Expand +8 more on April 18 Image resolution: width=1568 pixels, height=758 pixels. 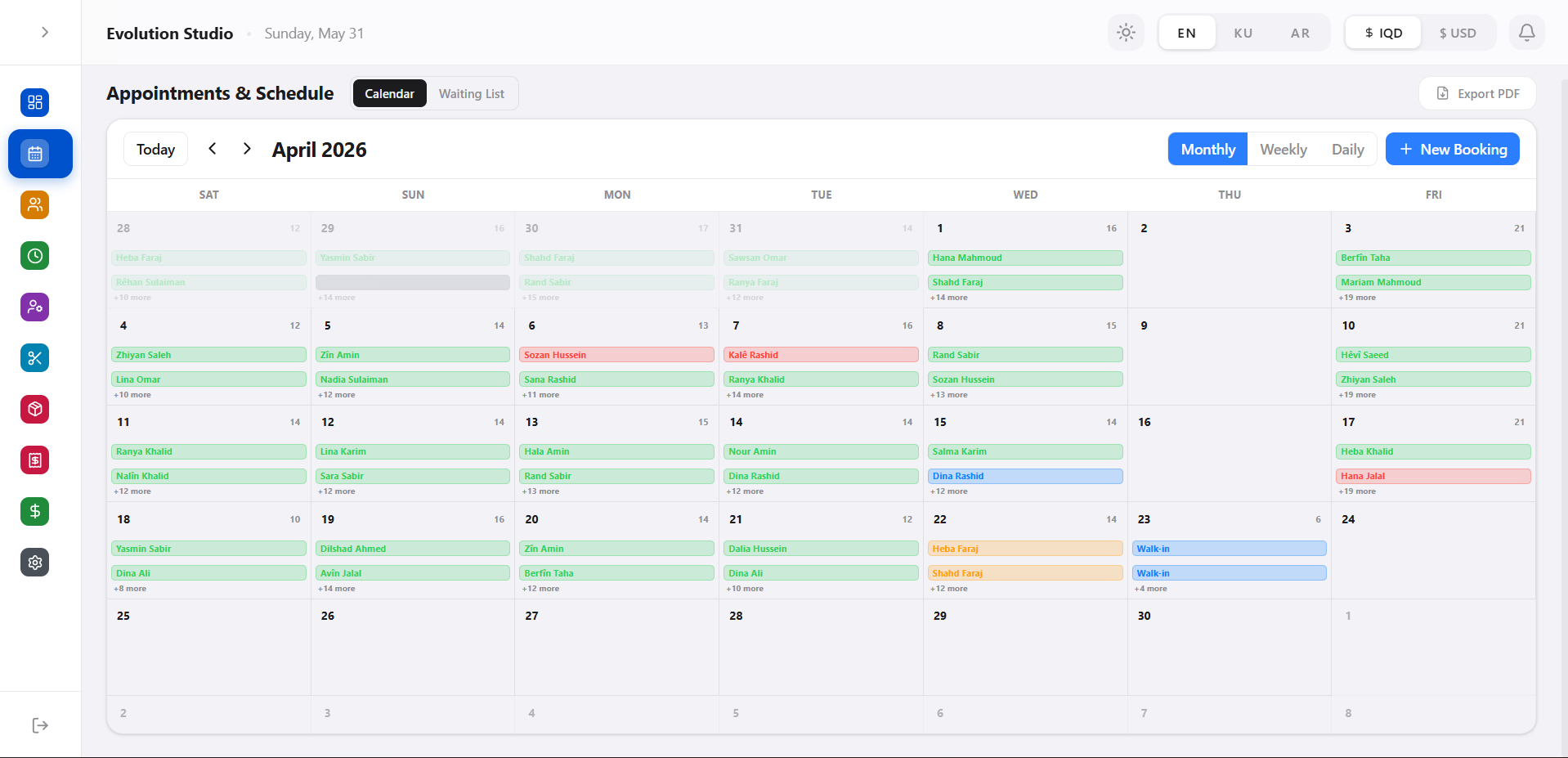point(130,589)
